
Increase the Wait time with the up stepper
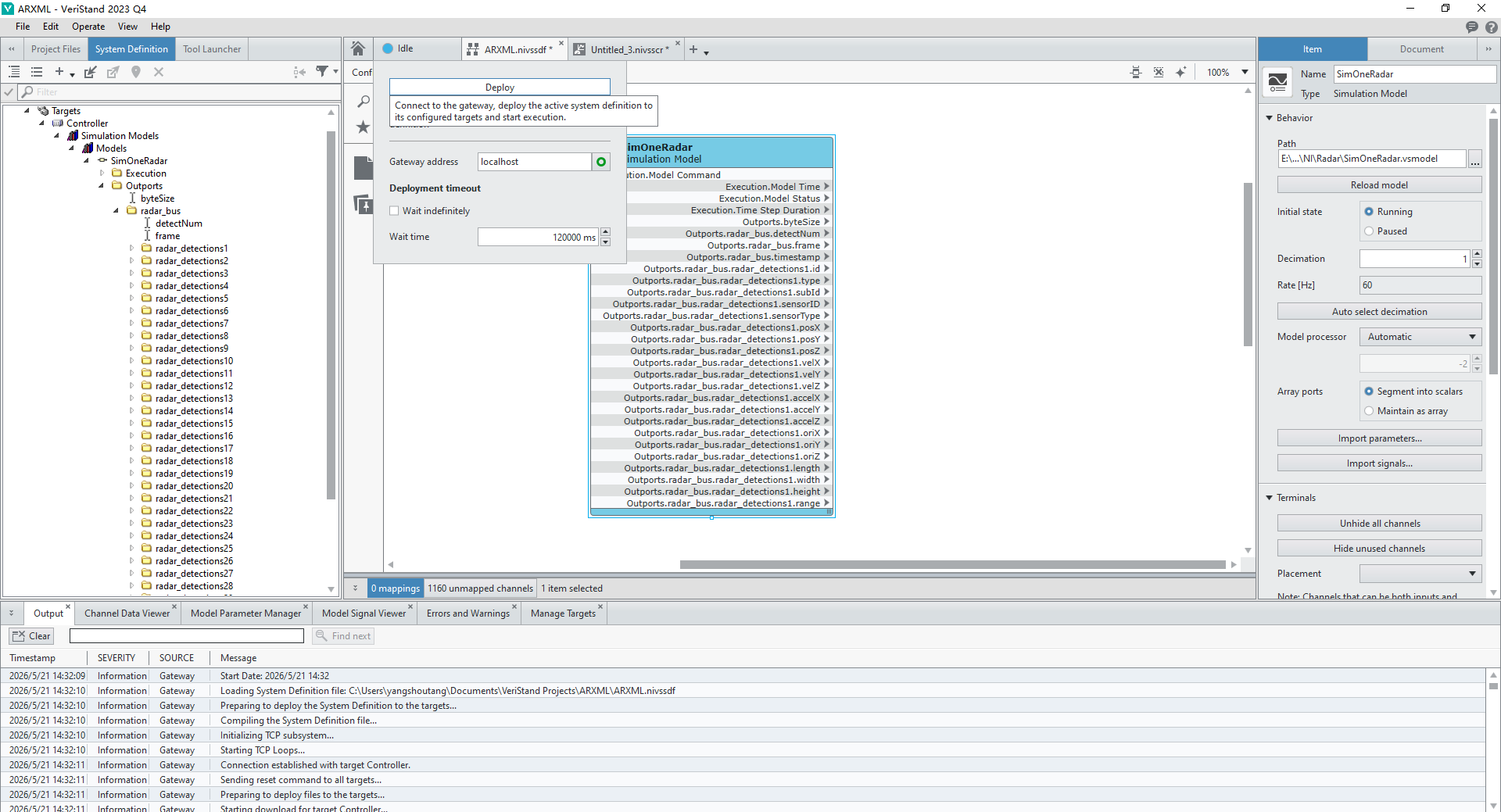[605, 232]
